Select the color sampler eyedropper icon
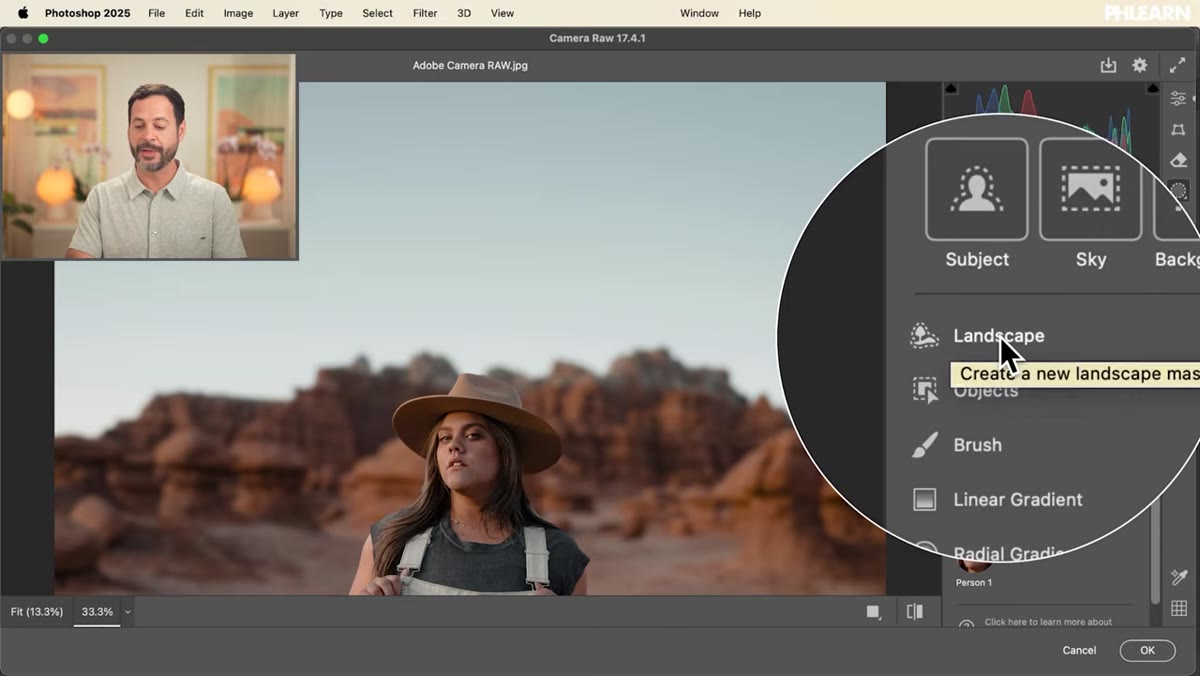The width and height of the screenshot is (1200, 676). tap(1179, 578)
